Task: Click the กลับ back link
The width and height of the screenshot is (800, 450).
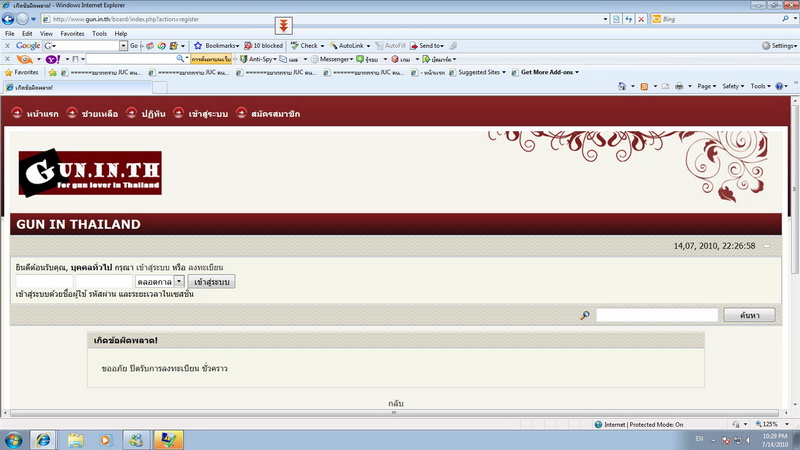Action: point(396,402)
